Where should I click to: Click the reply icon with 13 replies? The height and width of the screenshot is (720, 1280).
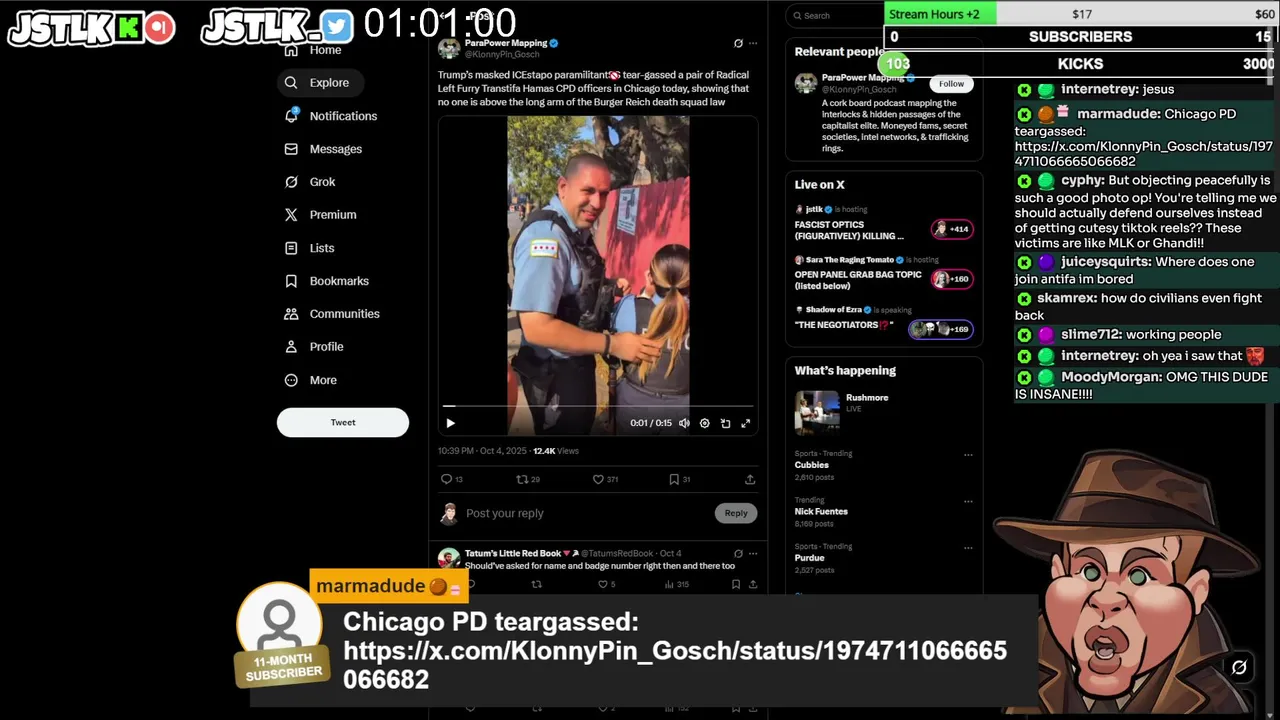coord(452,479)
